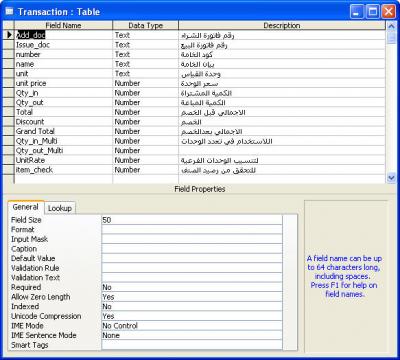Click the Indexed property value No
Screen dimensions: 400x360
point(192,306)
